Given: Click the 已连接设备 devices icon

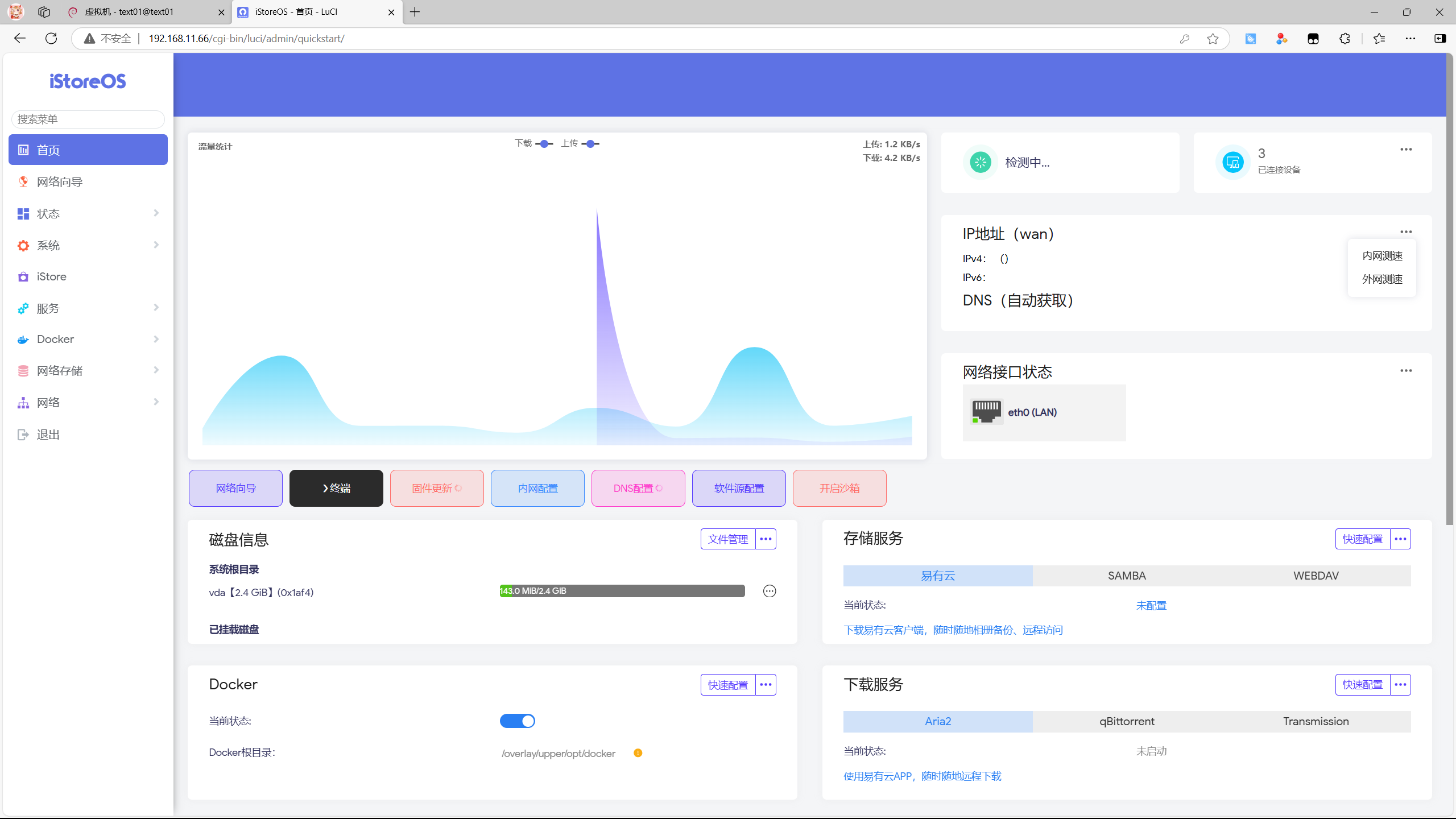Looking at the screenshot, I should (1232, 163).
